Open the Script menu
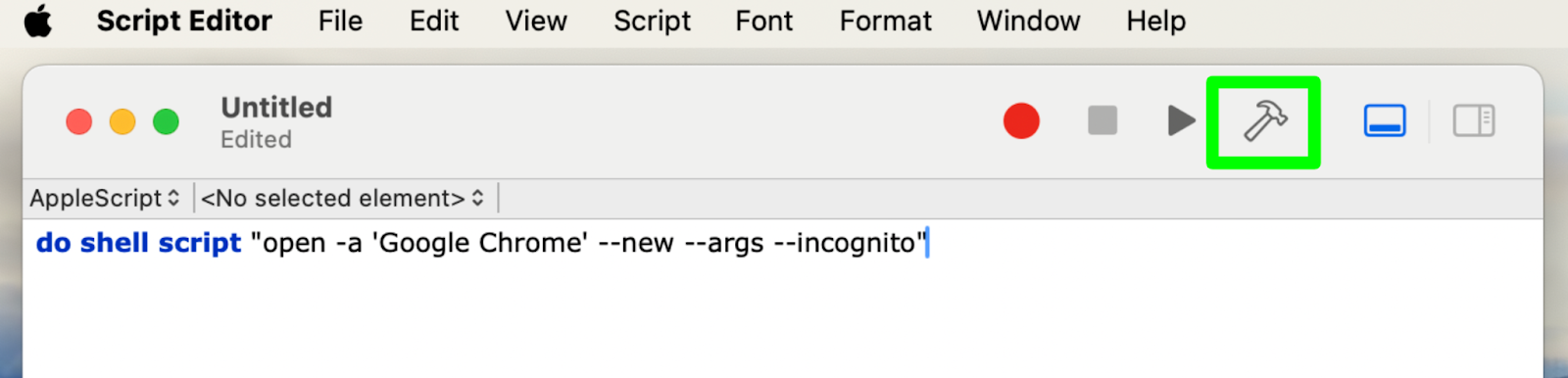Image resolution: width=1568 pixels, height=378 pixels. [x=652, y=21]
